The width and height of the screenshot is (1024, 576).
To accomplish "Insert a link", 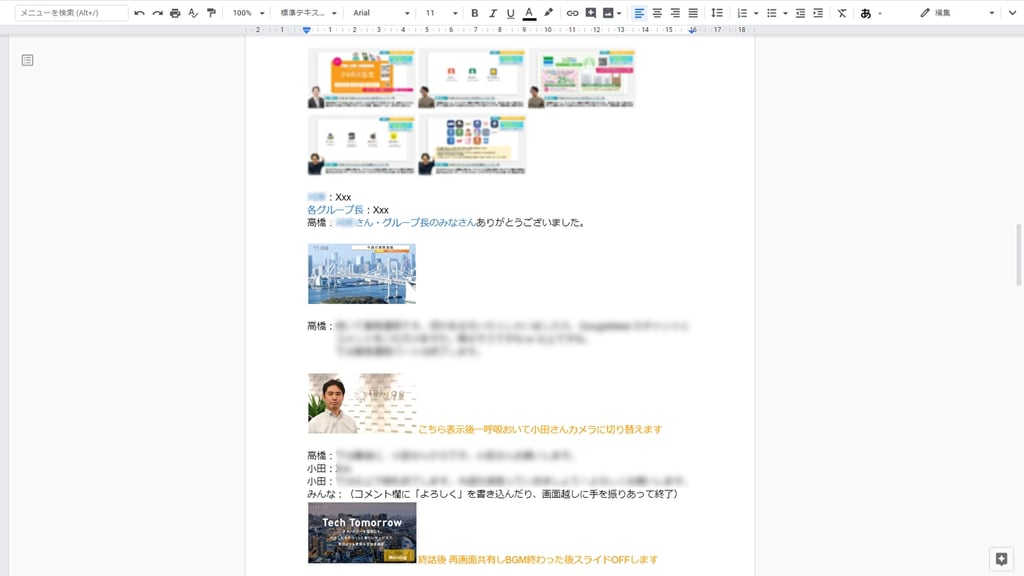I will 572,13.
